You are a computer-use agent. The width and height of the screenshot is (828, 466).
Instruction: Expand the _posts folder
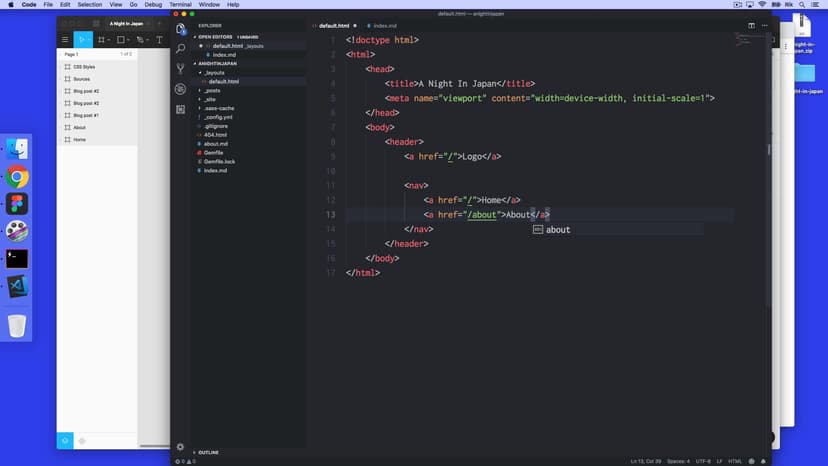[211, 90]
